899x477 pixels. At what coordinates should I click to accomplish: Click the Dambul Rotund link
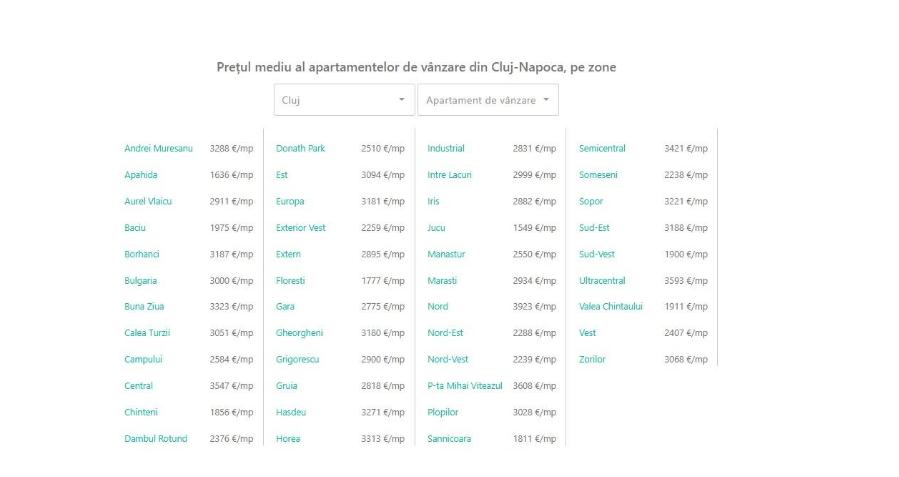[x=155, y=439]
